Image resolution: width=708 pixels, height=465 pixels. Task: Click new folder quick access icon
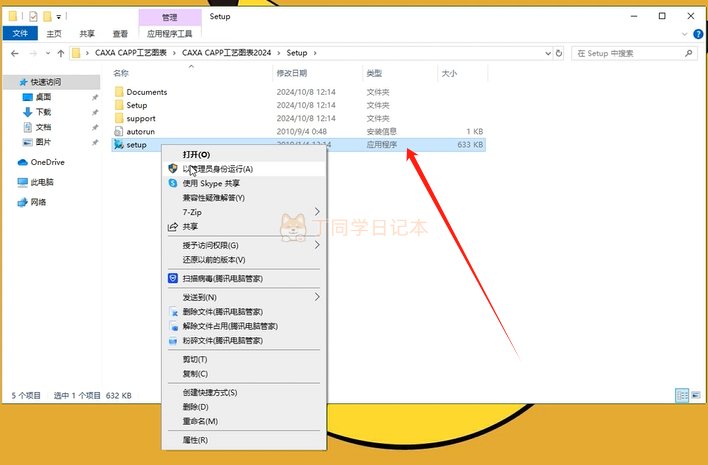(47, 17)
